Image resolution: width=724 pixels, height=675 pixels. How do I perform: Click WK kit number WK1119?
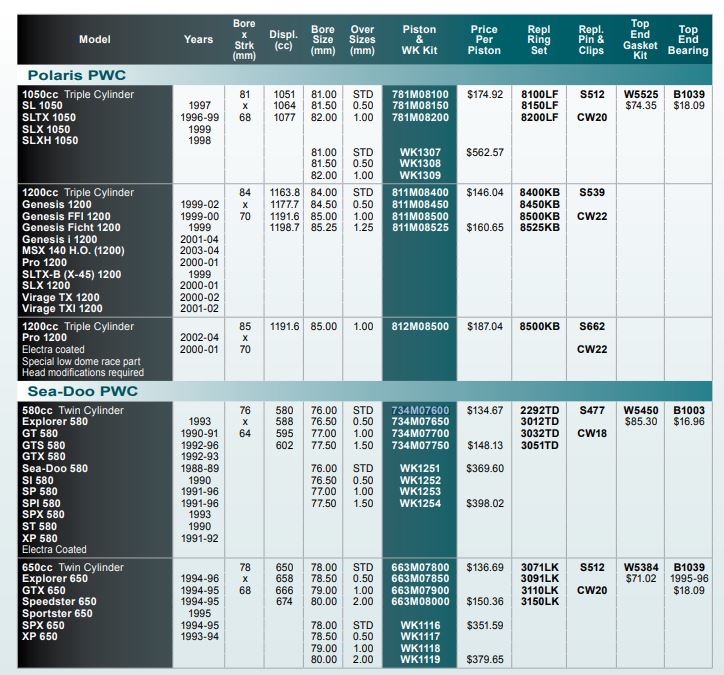tap(420, 659)
